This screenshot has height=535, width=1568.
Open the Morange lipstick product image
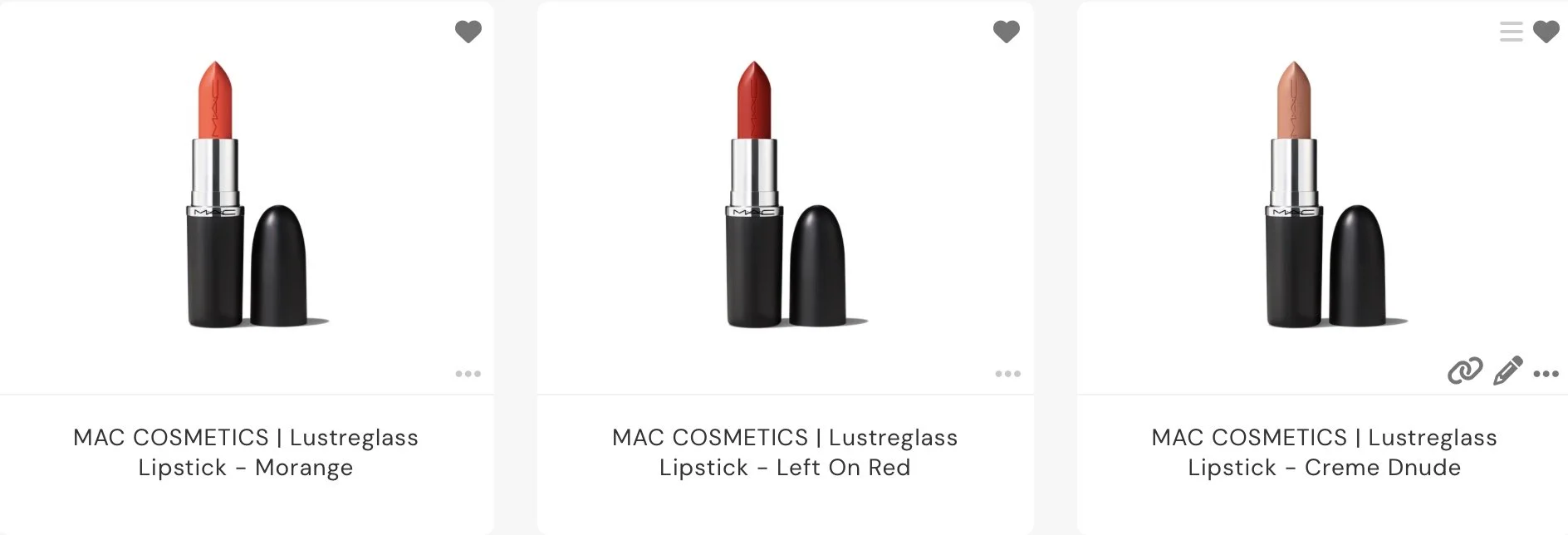point(247,194)
